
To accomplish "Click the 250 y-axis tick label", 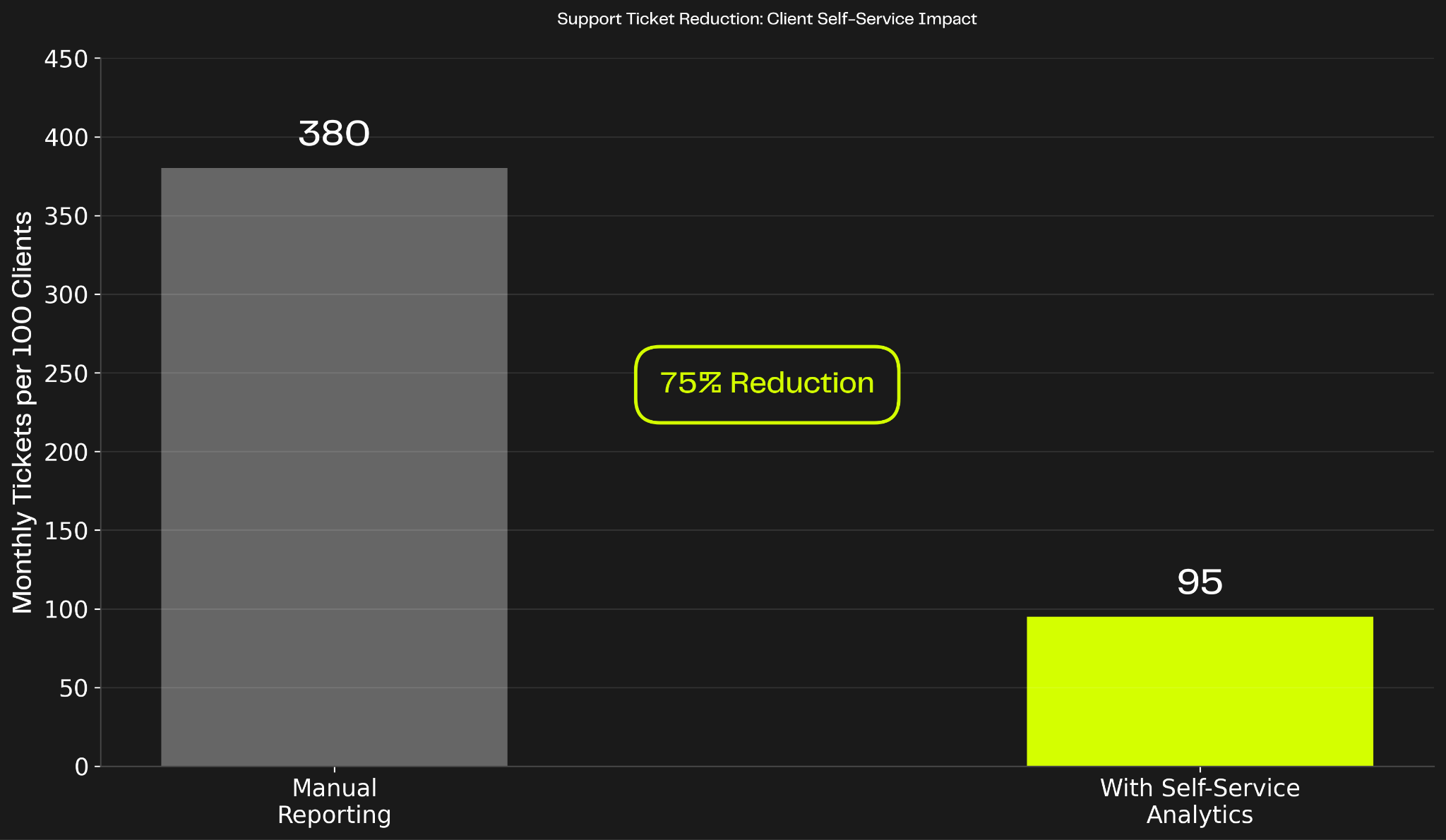I will 66,373.
